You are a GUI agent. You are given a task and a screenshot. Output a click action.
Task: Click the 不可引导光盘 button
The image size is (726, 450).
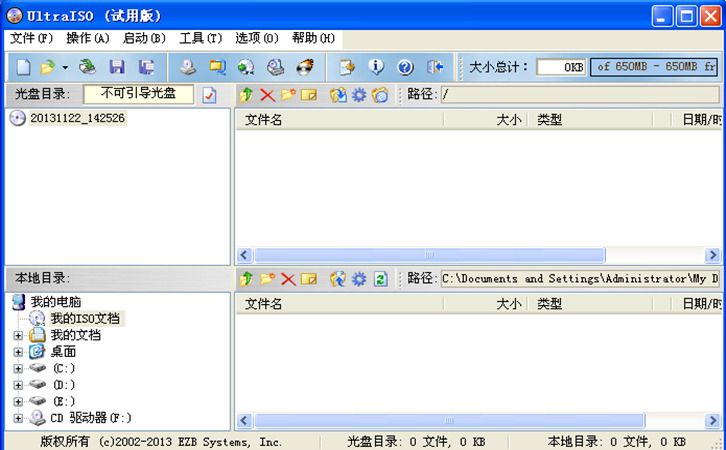tap(138, 94)
